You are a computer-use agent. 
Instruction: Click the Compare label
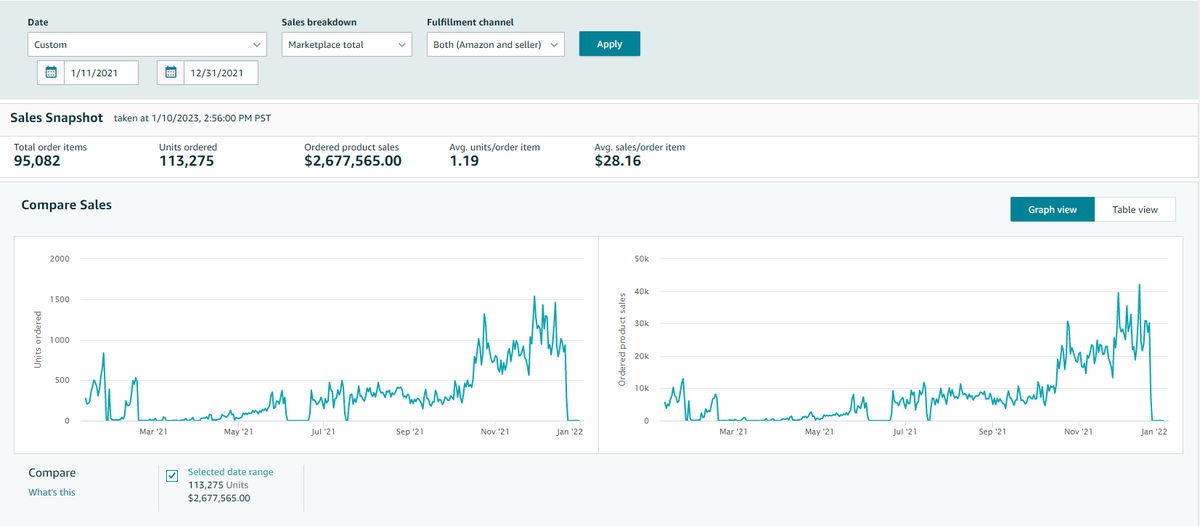click(52, 473)
